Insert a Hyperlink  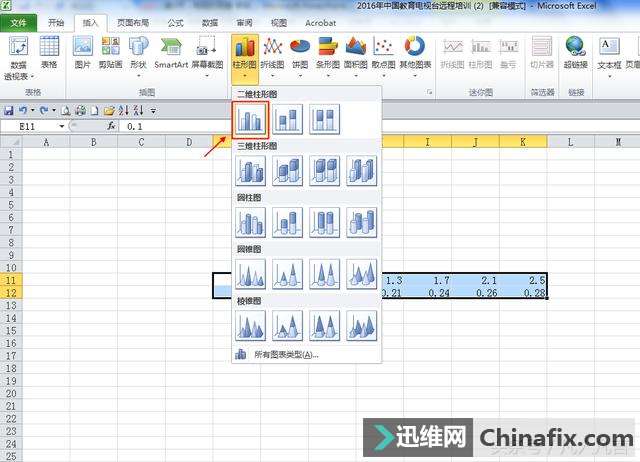(x=576, y=53)
